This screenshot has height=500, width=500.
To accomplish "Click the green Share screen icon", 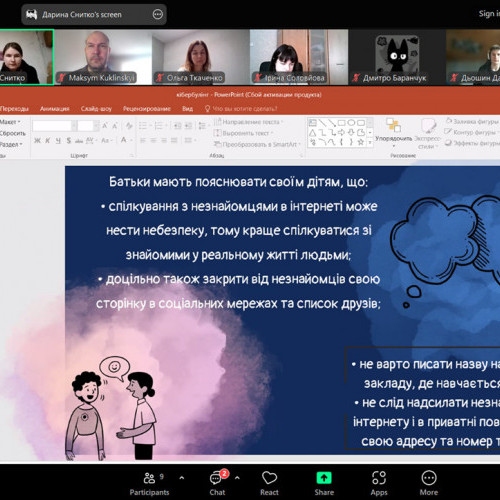I will [x=324, y=478].
